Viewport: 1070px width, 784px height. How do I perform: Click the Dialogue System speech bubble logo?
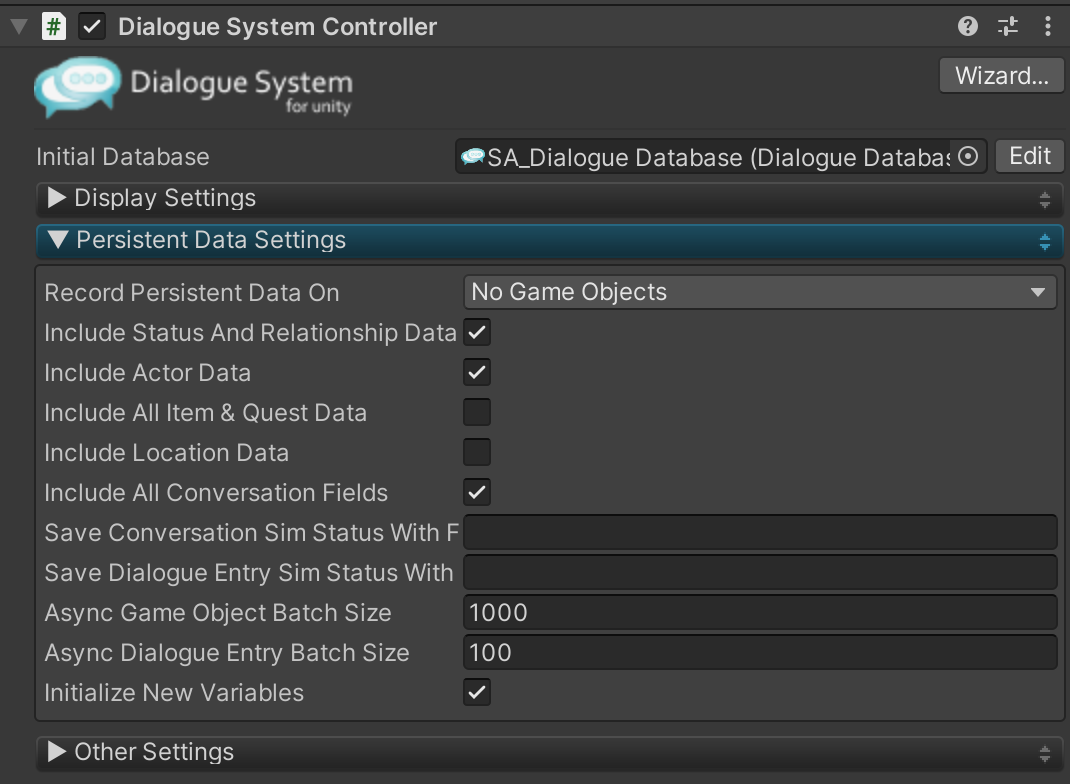pos(78,87)
